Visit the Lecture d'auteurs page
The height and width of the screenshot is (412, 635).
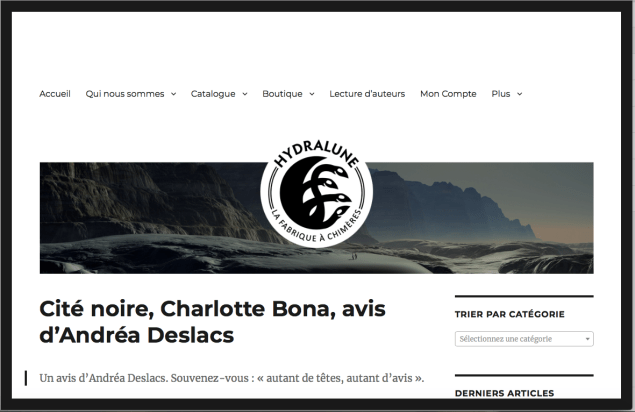pos(367,94)
